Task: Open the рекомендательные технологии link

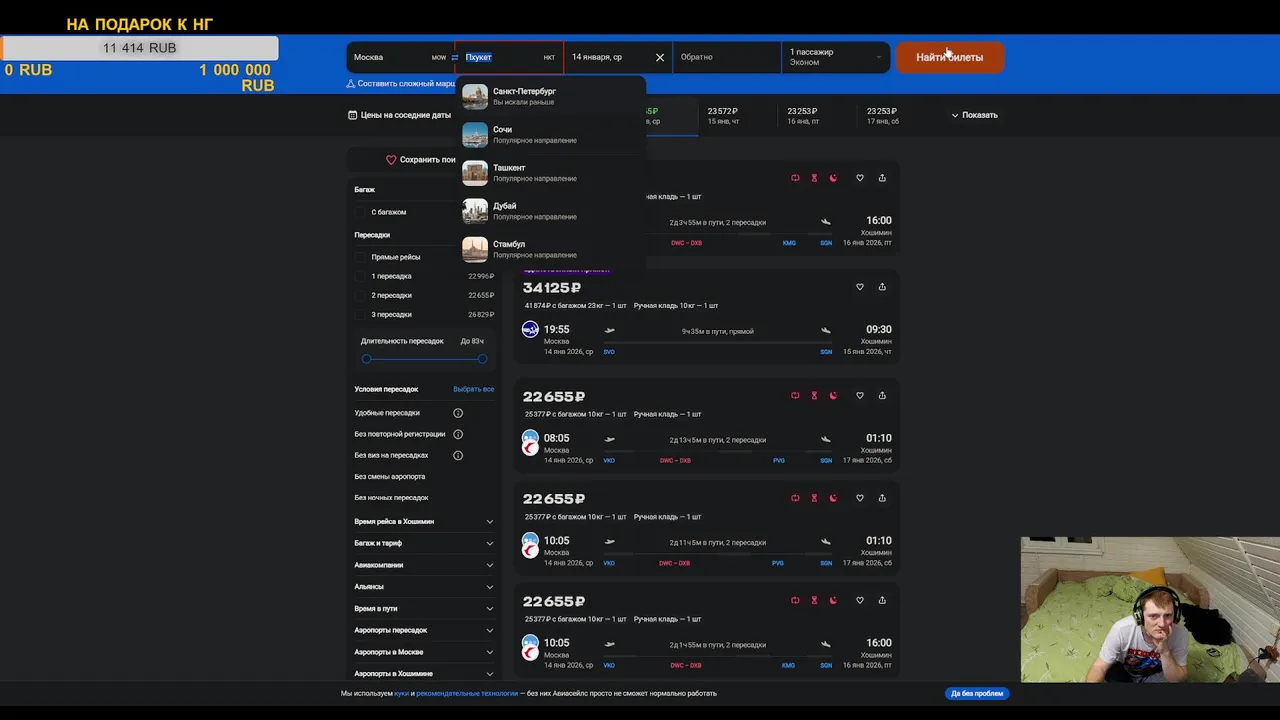Action: [x=467, y=693]
